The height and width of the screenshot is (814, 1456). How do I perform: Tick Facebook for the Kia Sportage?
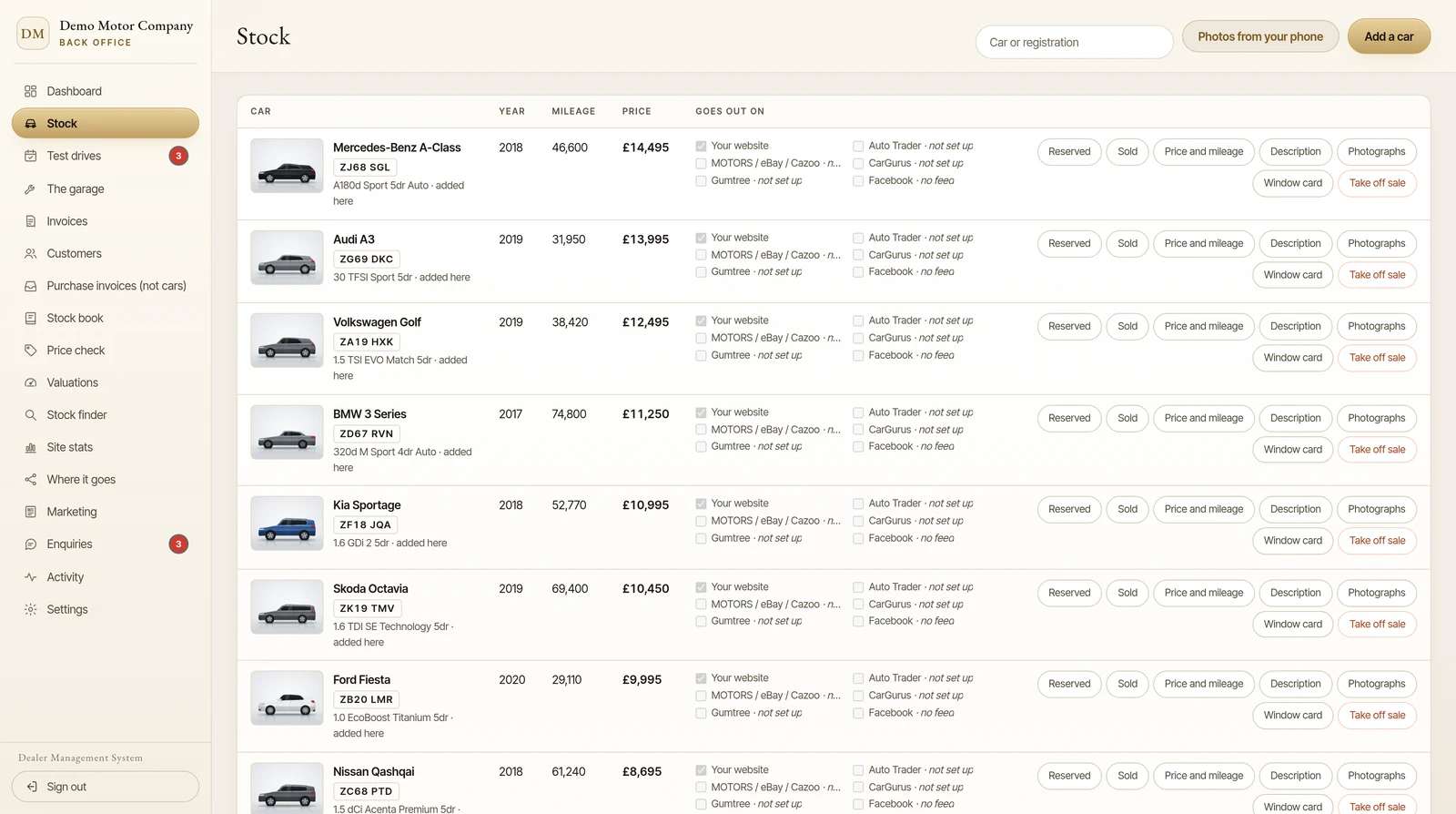click(x=858, y=539)
